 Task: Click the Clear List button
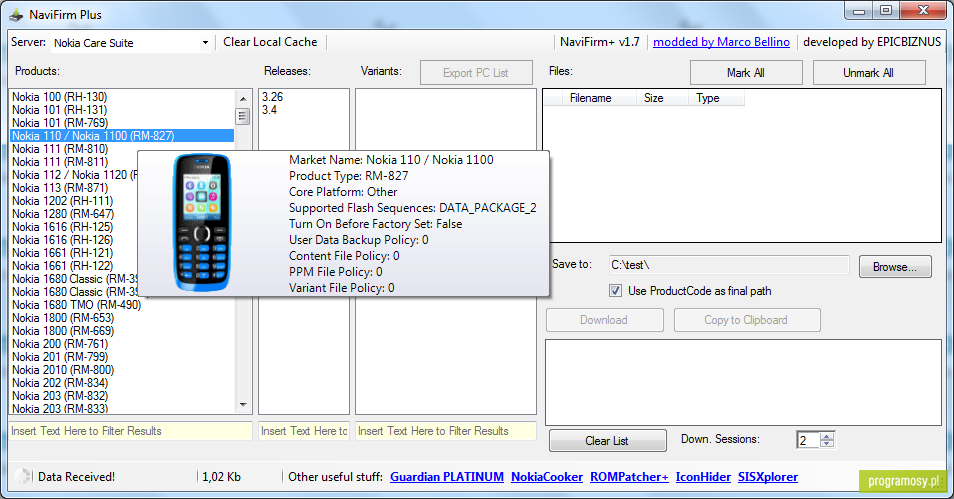(607, 441)
